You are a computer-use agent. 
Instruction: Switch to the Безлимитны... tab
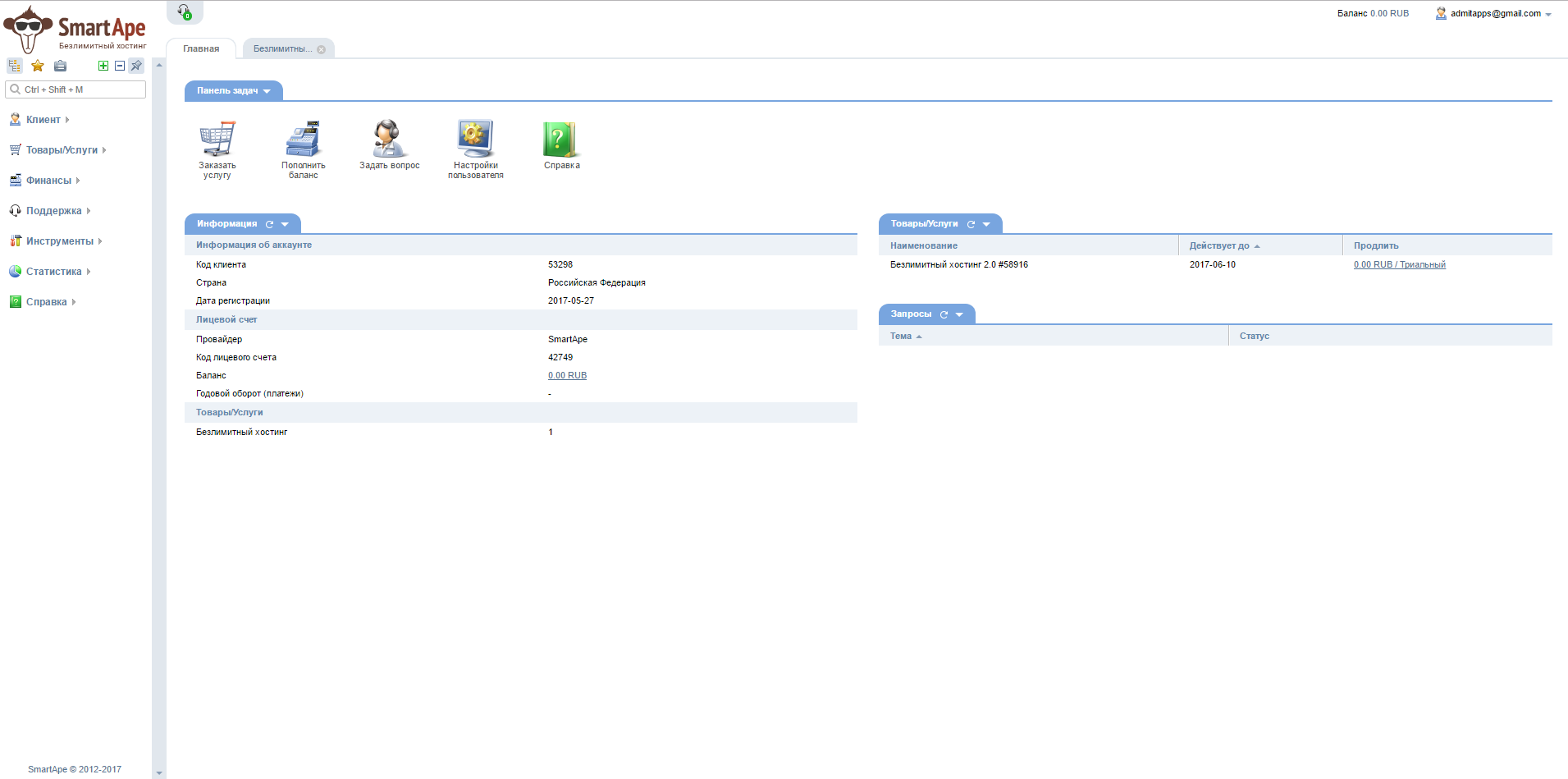282,48
